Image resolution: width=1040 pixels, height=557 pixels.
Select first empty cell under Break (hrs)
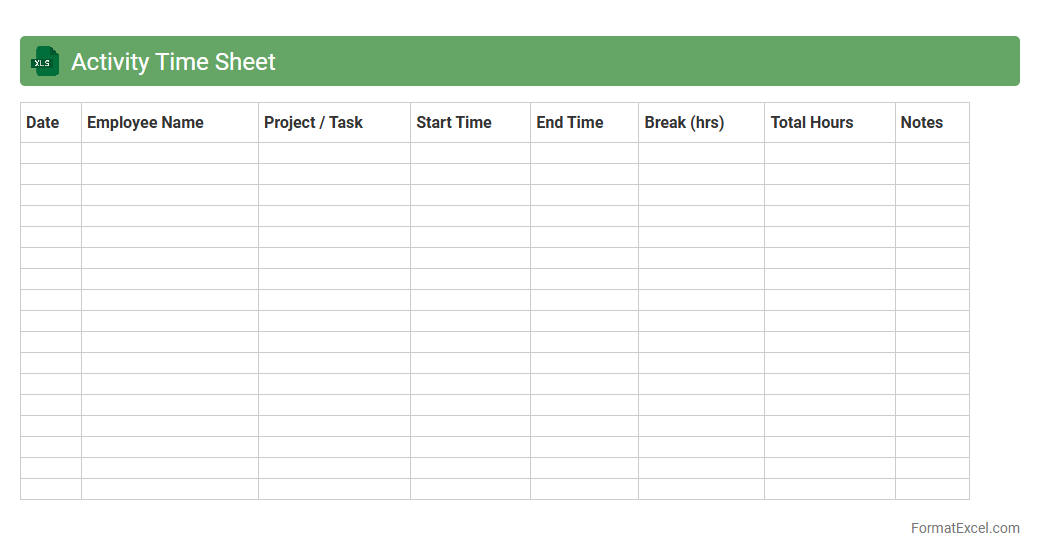pos(701,153)
